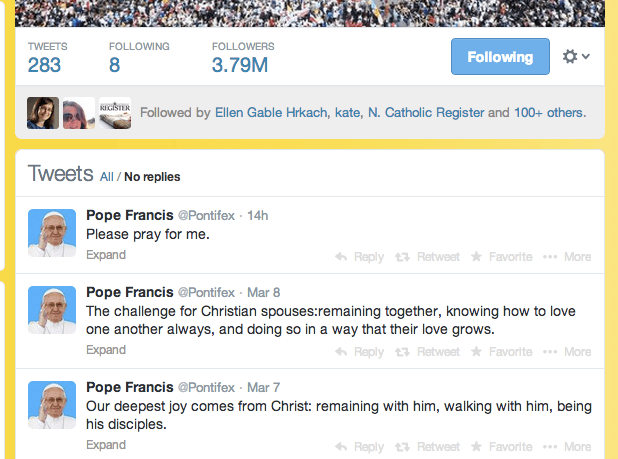
Task: Expand the 'deepest joy' Mar 7 tweet
Action: click(x=106, y=445)
